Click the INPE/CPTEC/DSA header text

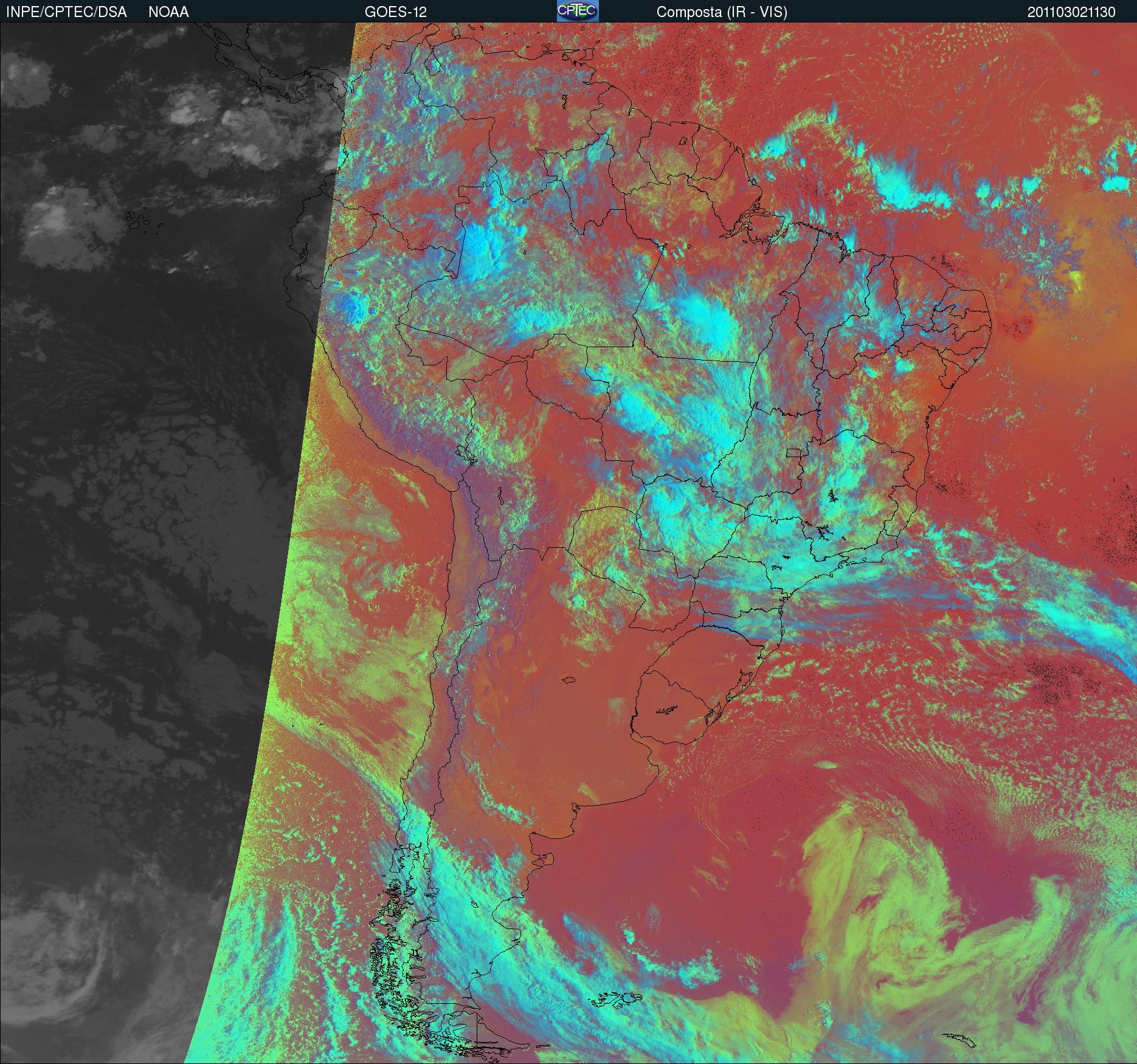pos(66,12)
